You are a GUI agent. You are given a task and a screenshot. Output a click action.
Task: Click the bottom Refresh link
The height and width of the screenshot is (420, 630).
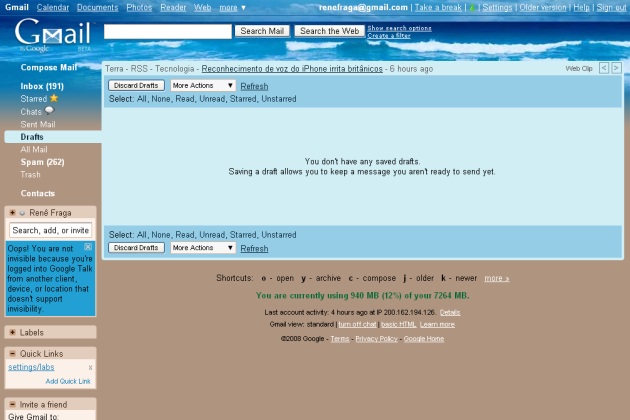[254, 248]
